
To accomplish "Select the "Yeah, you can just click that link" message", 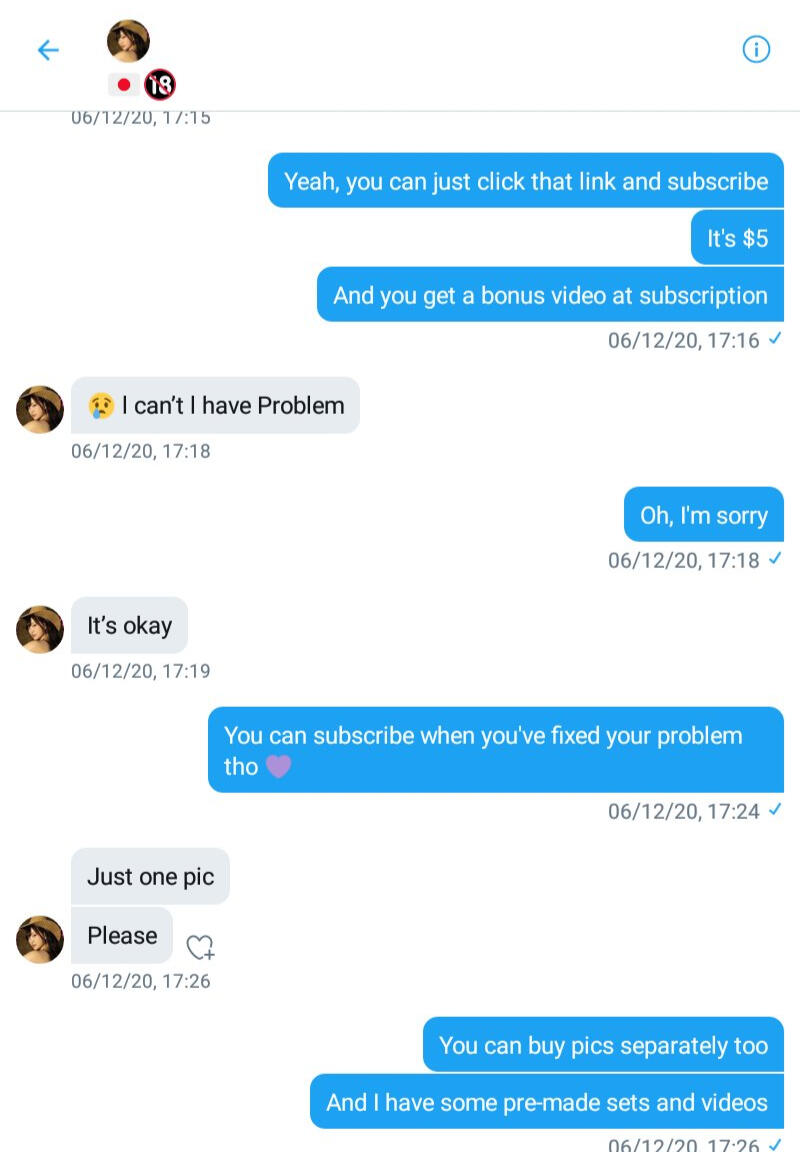I will pyautogui.click(x=526, y=181).
